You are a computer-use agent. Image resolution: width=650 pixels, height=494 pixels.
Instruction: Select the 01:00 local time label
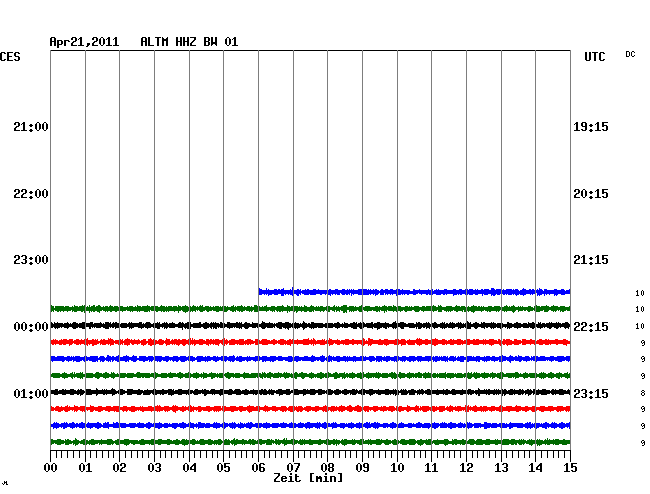pos(31,393)
